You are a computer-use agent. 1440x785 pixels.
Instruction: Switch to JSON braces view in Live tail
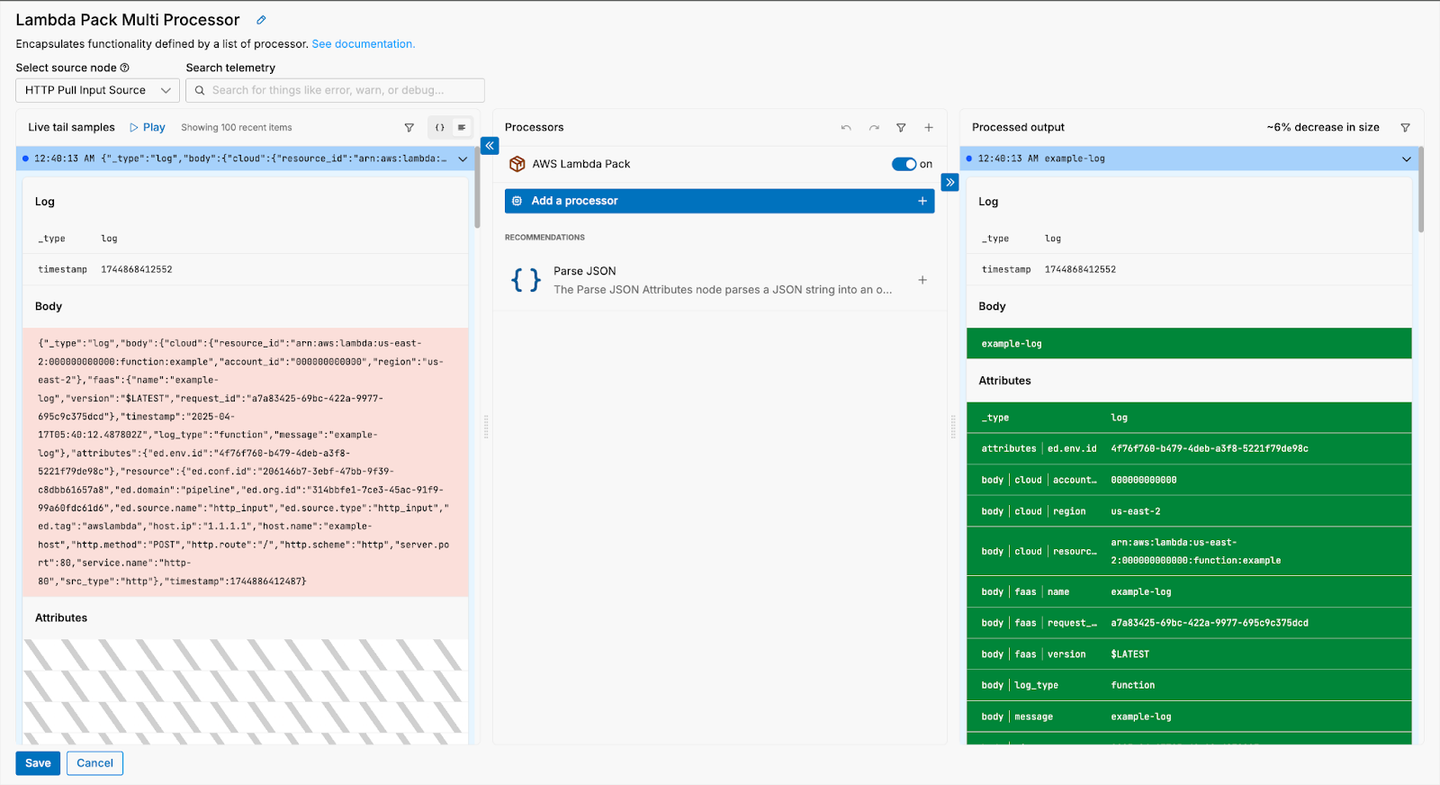click(x=439, y=128)
